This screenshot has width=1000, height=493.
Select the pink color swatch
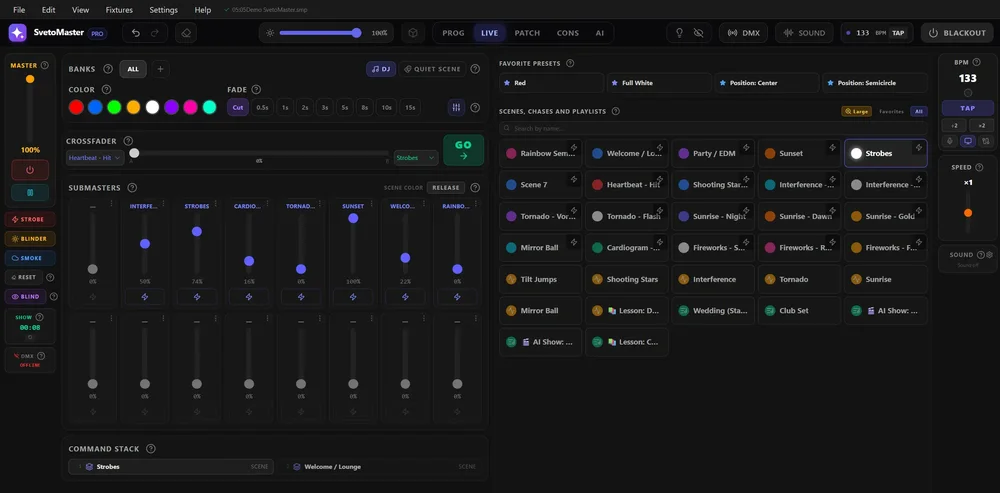190,108
